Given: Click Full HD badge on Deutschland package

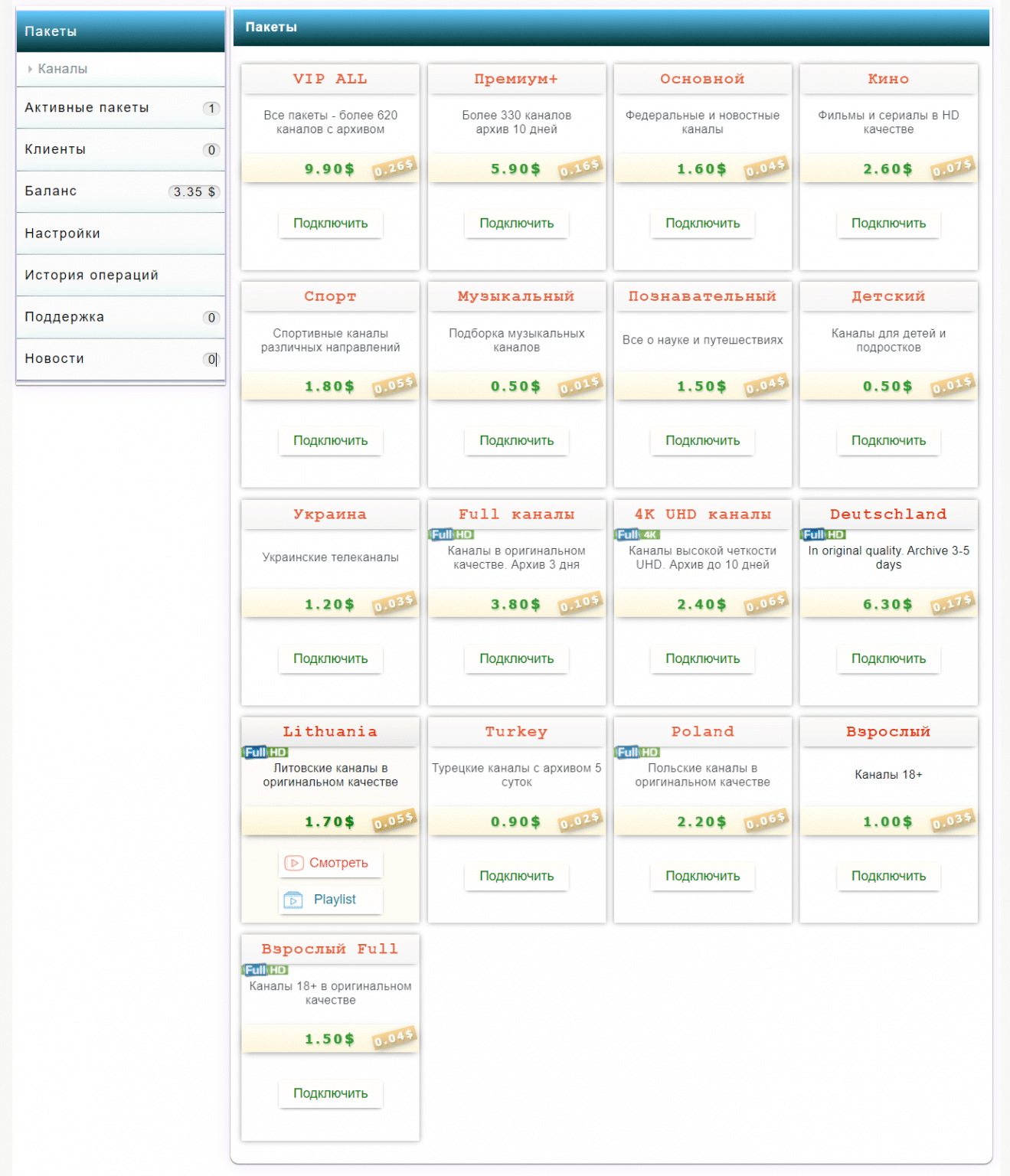Looking at the screenshot, I should click(x=823, y=534).
